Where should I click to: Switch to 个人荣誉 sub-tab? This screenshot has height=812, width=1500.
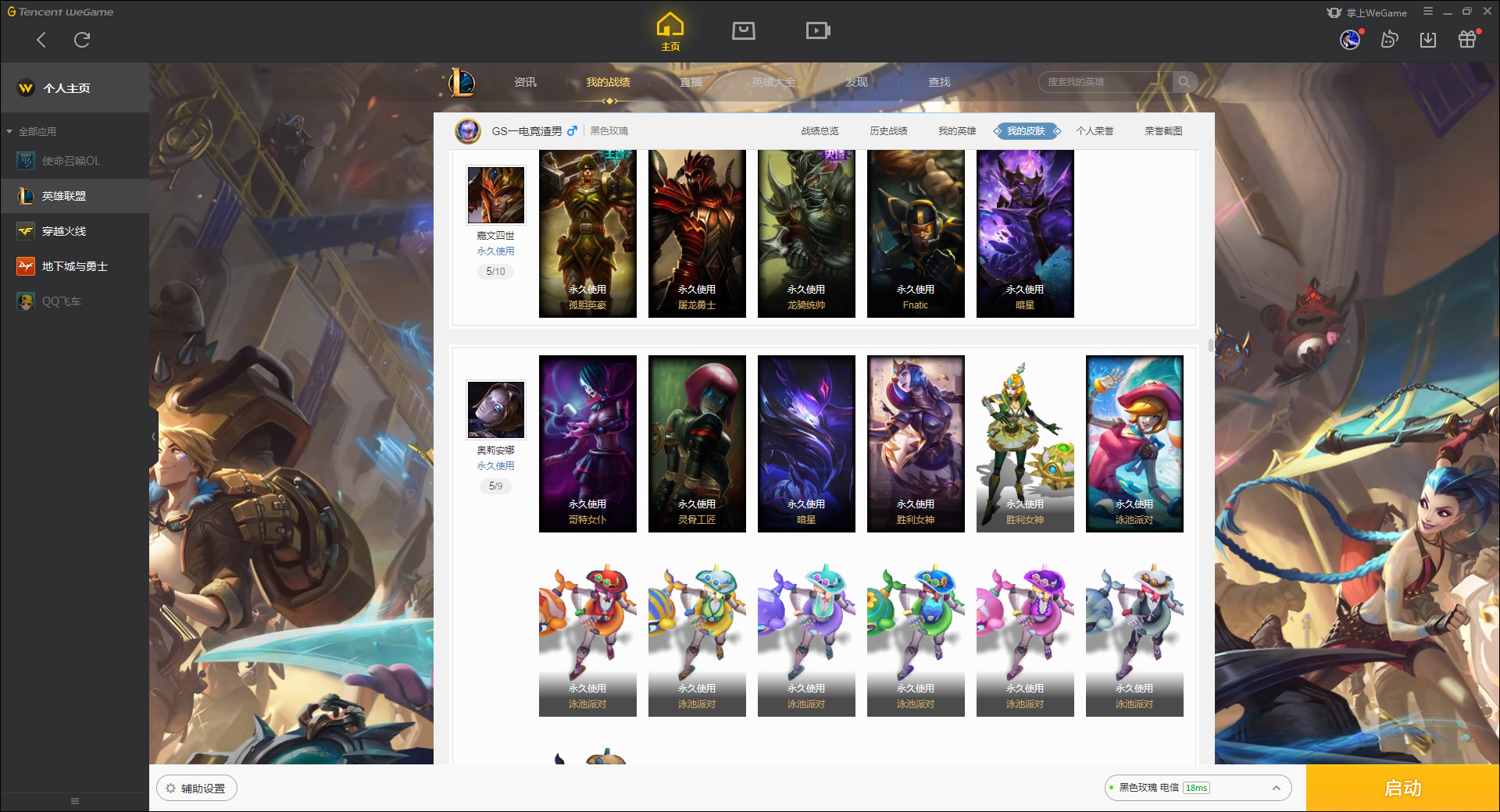pyautogui.click(x=1095, y=131)
